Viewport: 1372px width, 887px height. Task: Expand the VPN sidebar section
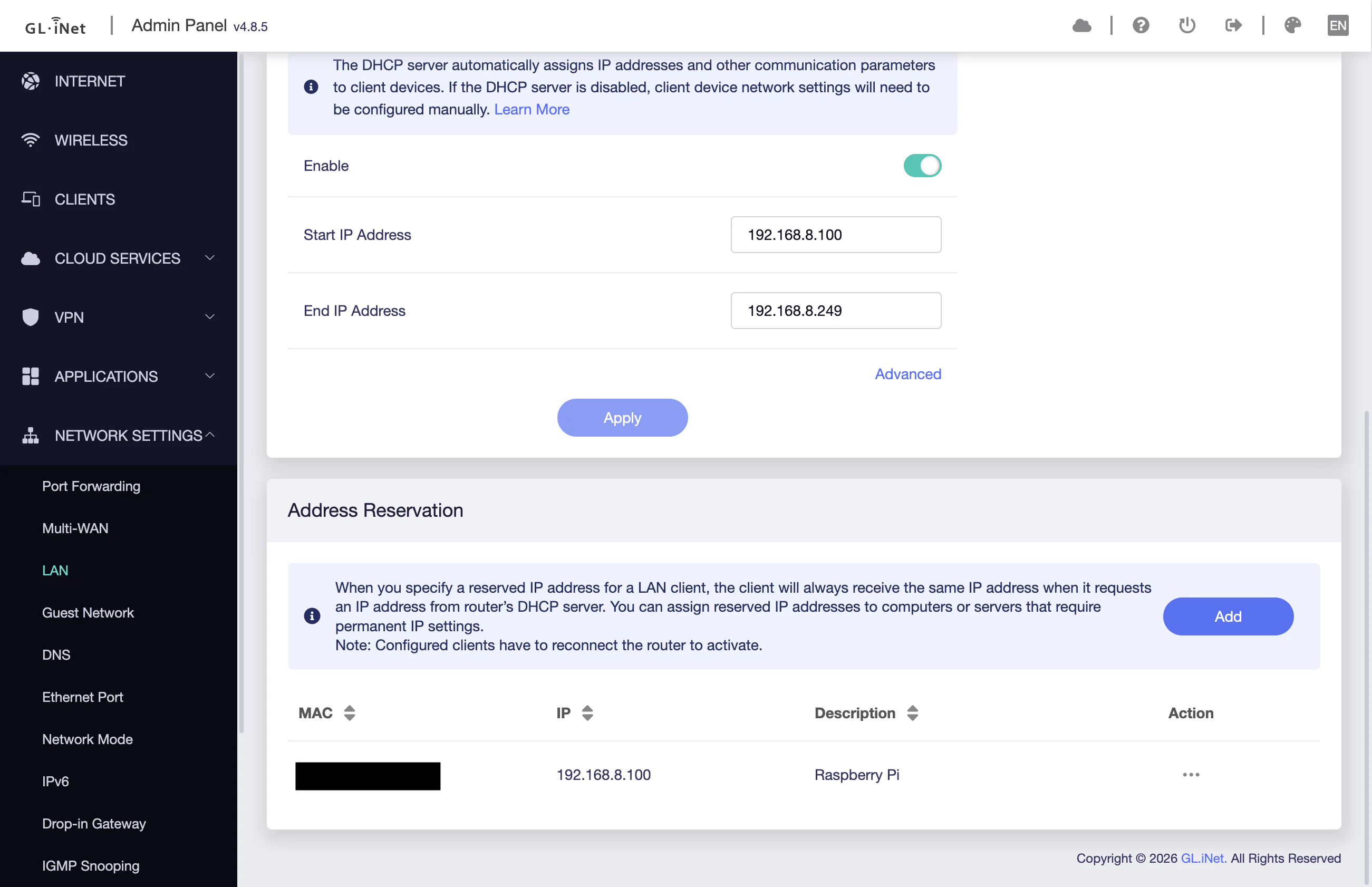click(x=119, y=317)
